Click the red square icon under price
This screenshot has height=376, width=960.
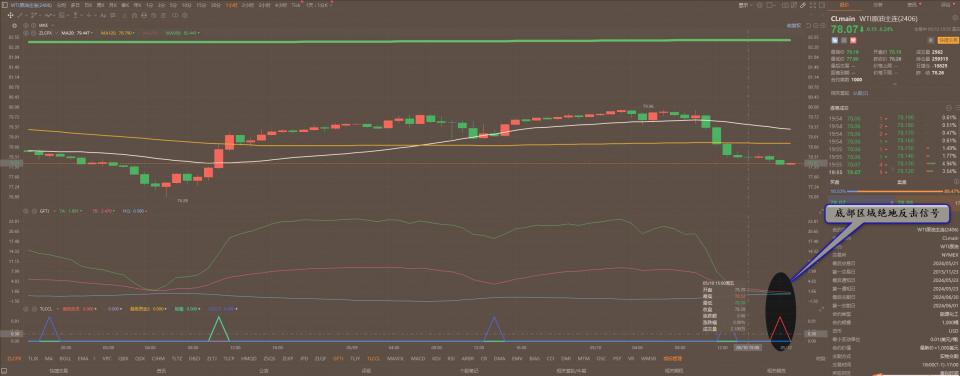click(x=853, y=40)
